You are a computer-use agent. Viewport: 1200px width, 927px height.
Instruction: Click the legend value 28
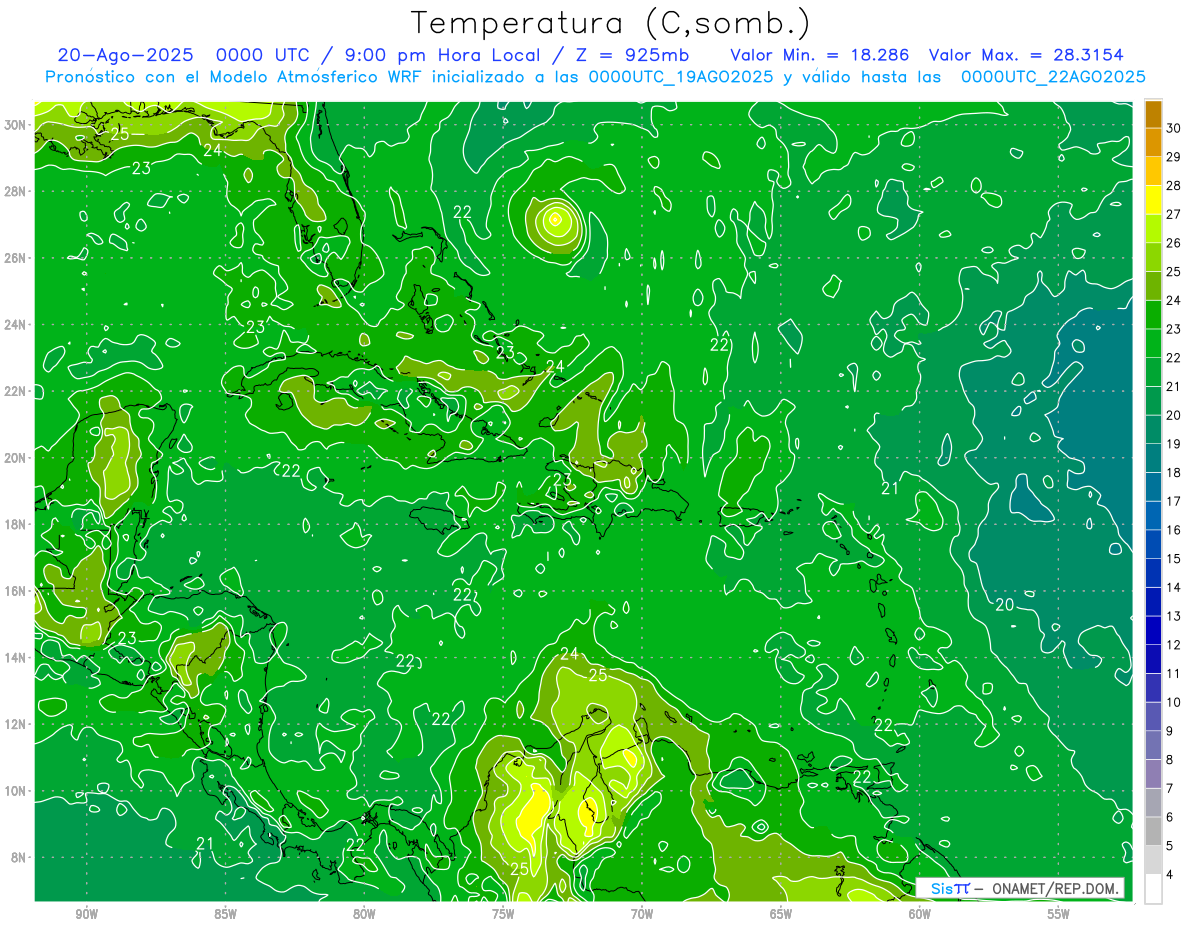(1173, 186)
